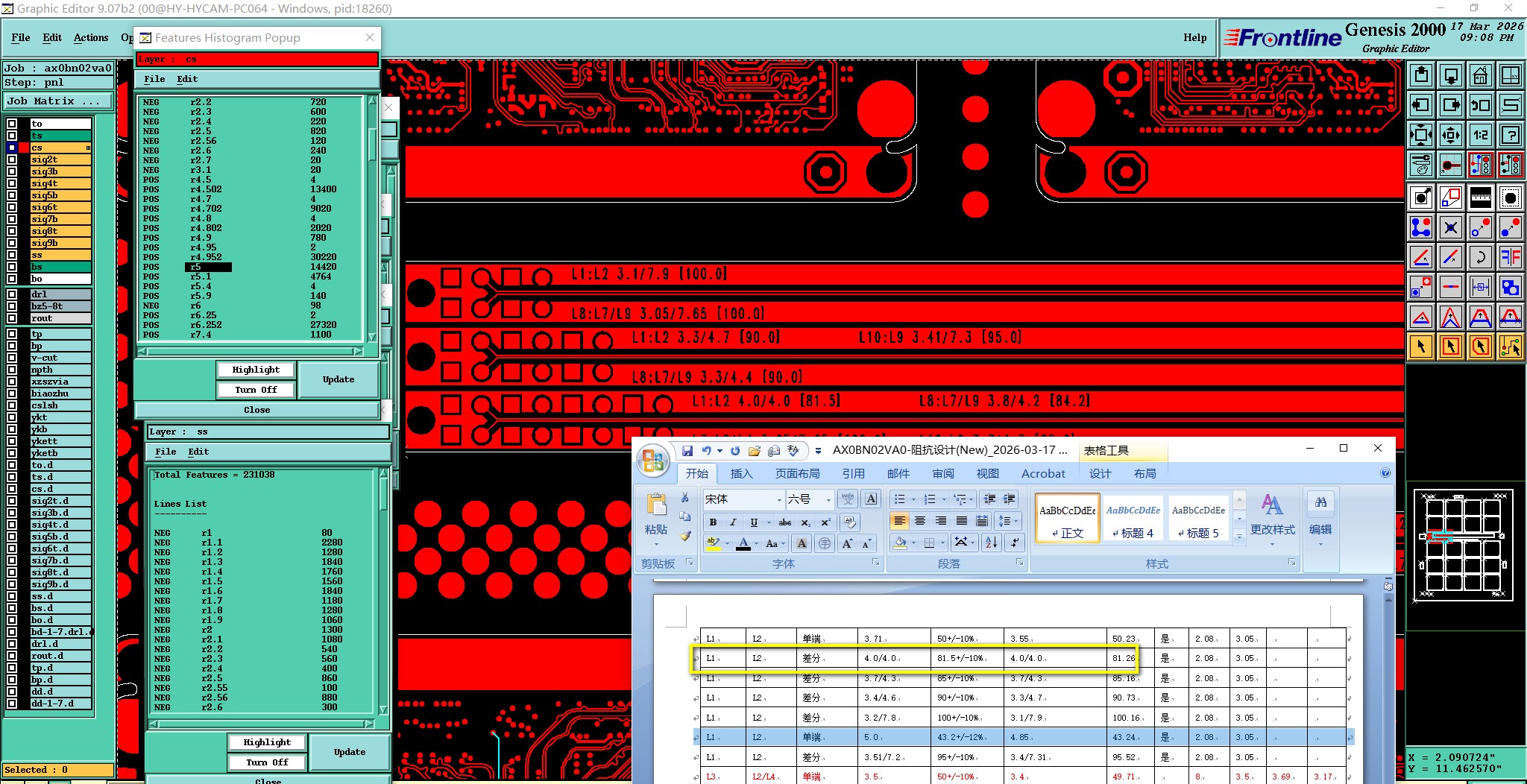Toggle visibility checkbox for layer ss

12,255
